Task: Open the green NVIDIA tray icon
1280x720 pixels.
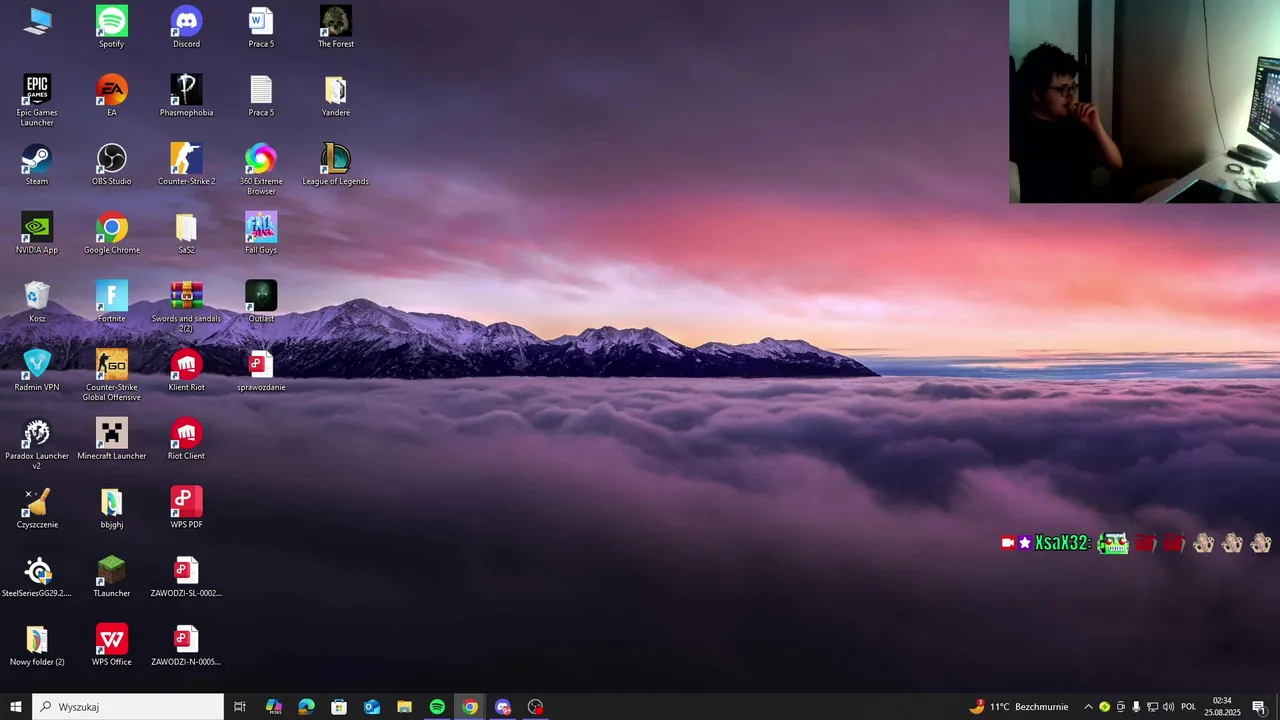Action: [1105, 707]
